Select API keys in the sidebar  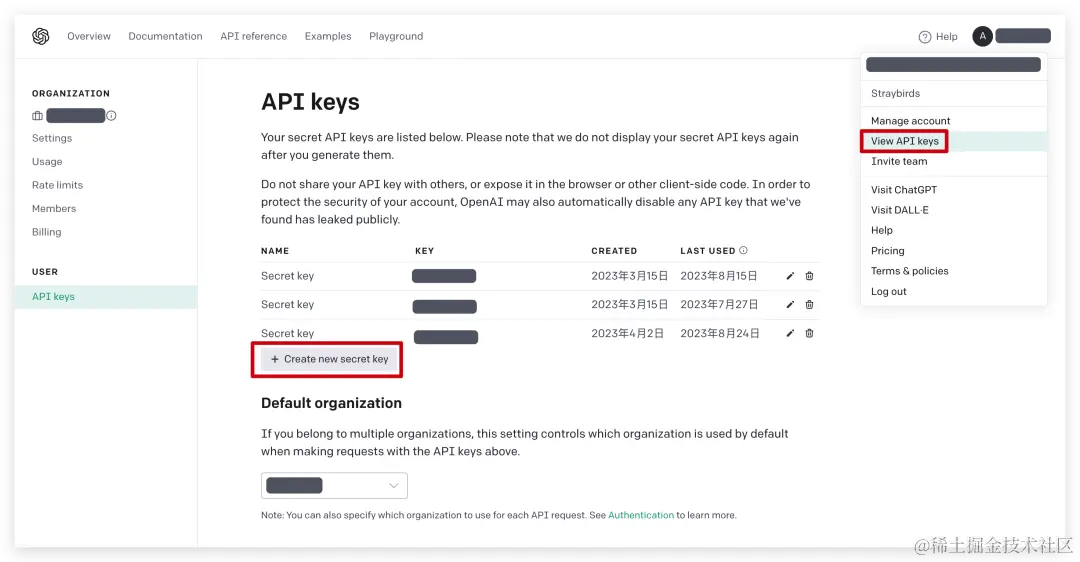point(106,297)
